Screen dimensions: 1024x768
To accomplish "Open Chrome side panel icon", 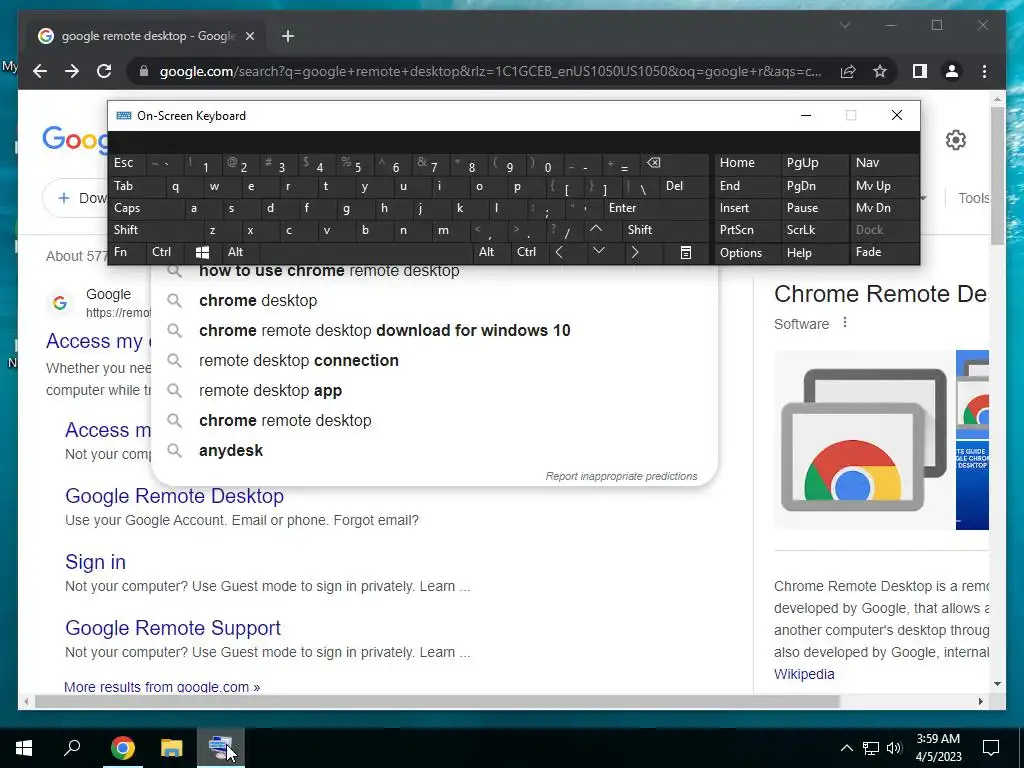I will click(920, 71).
